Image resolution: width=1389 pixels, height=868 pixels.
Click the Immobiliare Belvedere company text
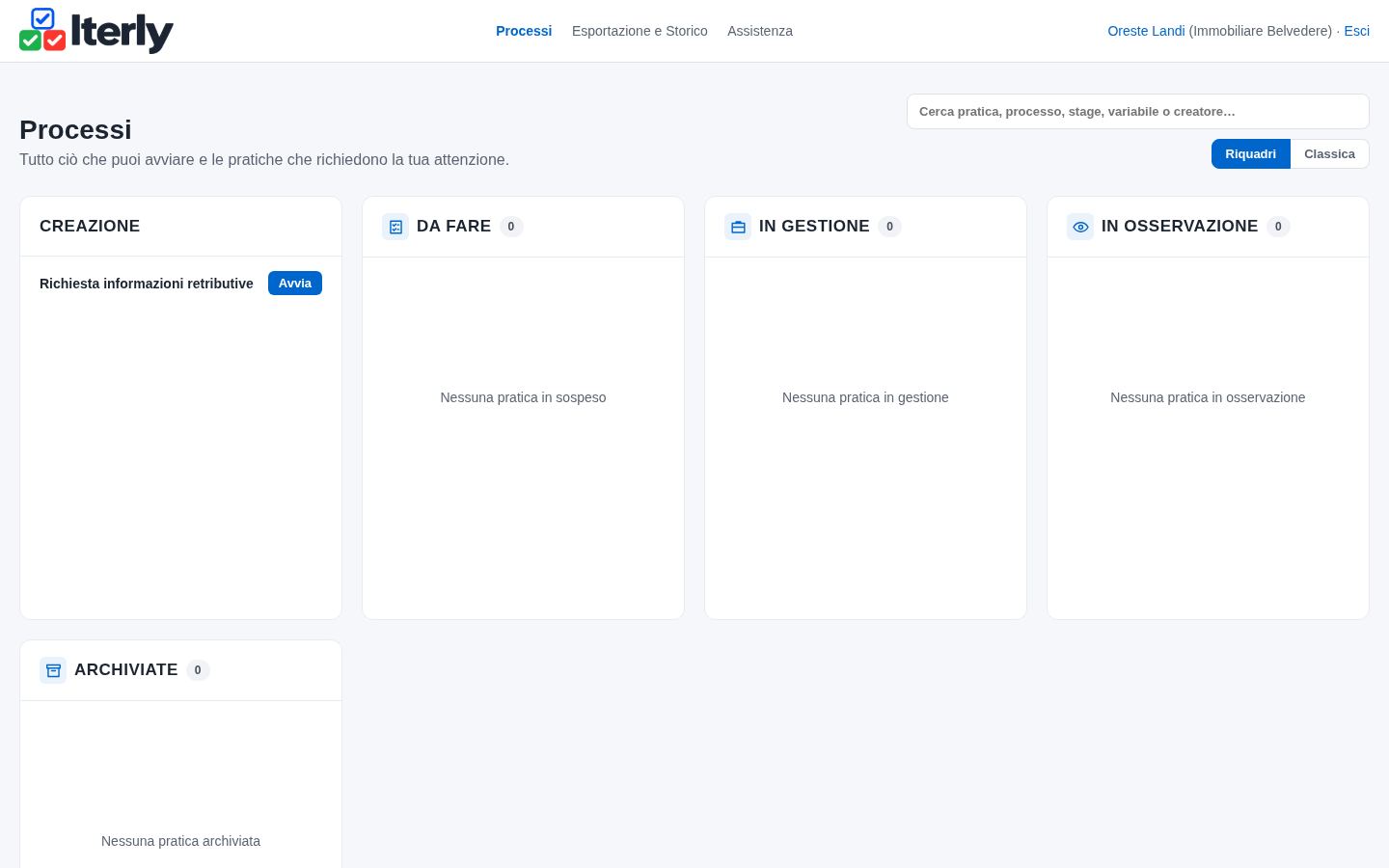point(1261,31)
